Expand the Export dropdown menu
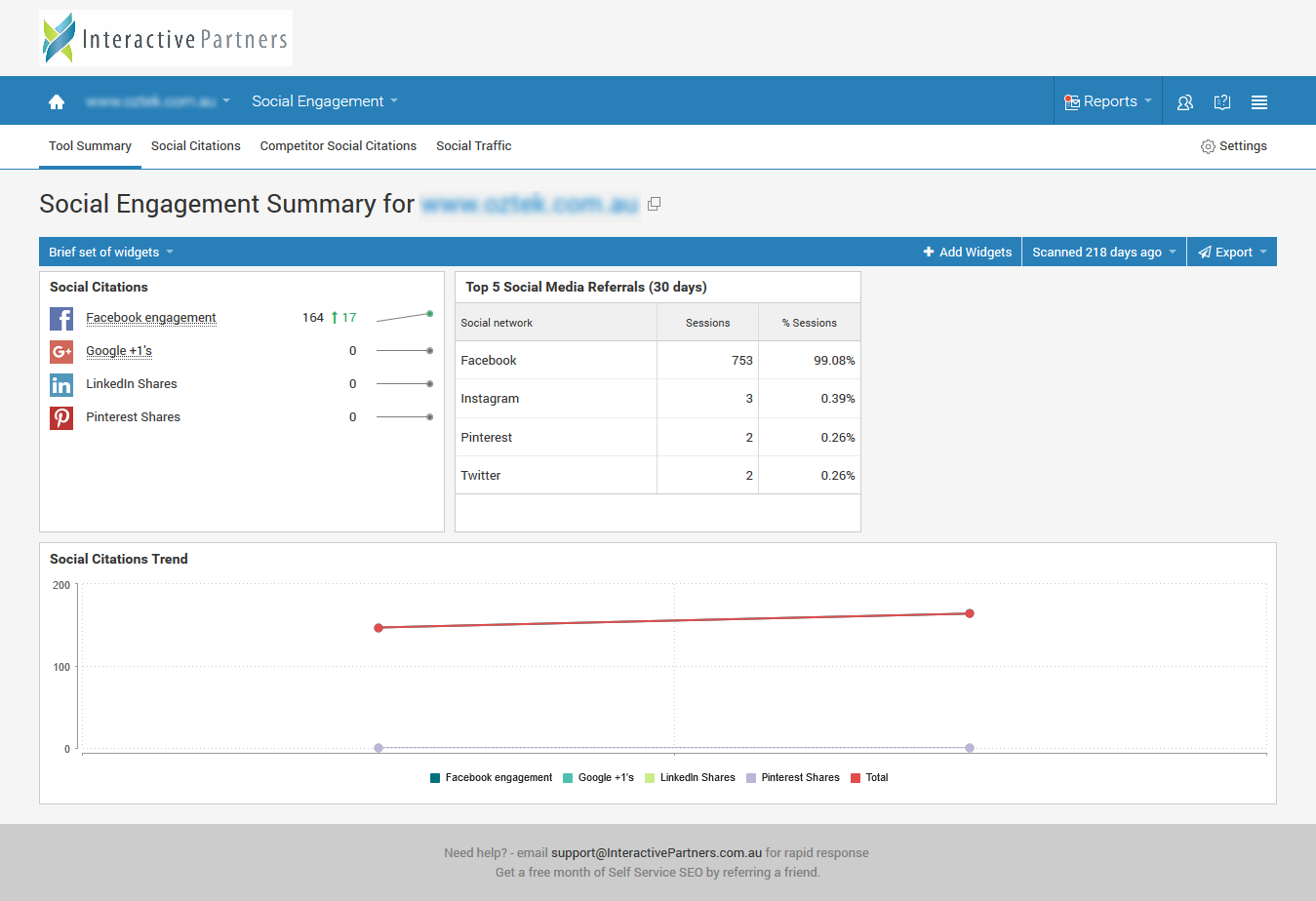This screenshot has height=901, width=1316. coord(1232,252)
